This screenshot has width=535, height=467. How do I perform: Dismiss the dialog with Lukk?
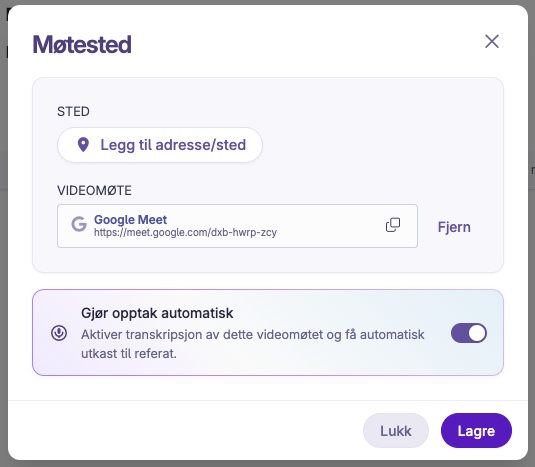coord(396,430)
